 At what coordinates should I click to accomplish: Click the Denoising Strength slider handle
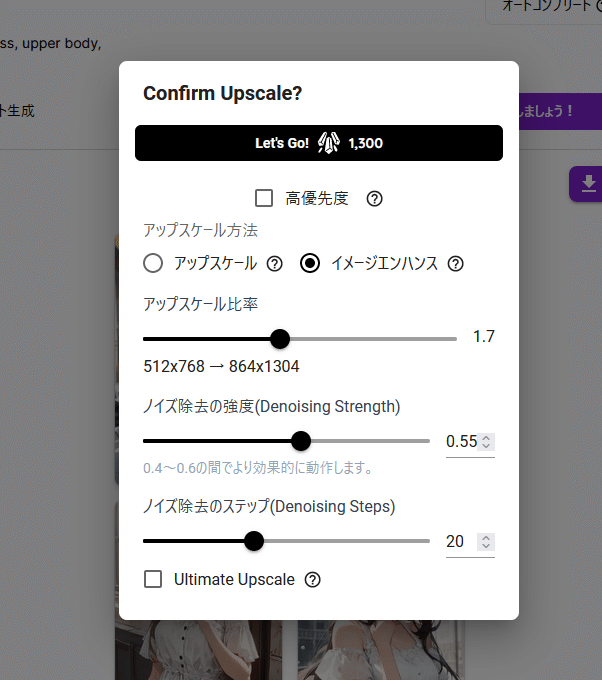(x=300, y=441)
